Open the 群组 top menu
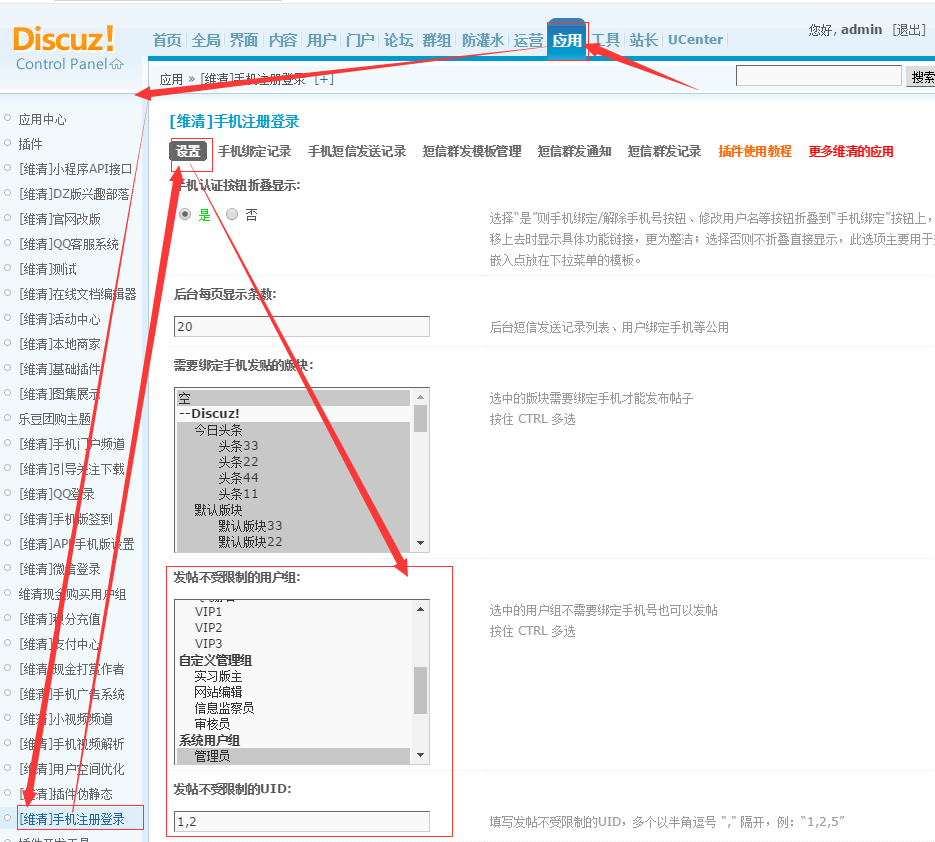 point(436,40)
